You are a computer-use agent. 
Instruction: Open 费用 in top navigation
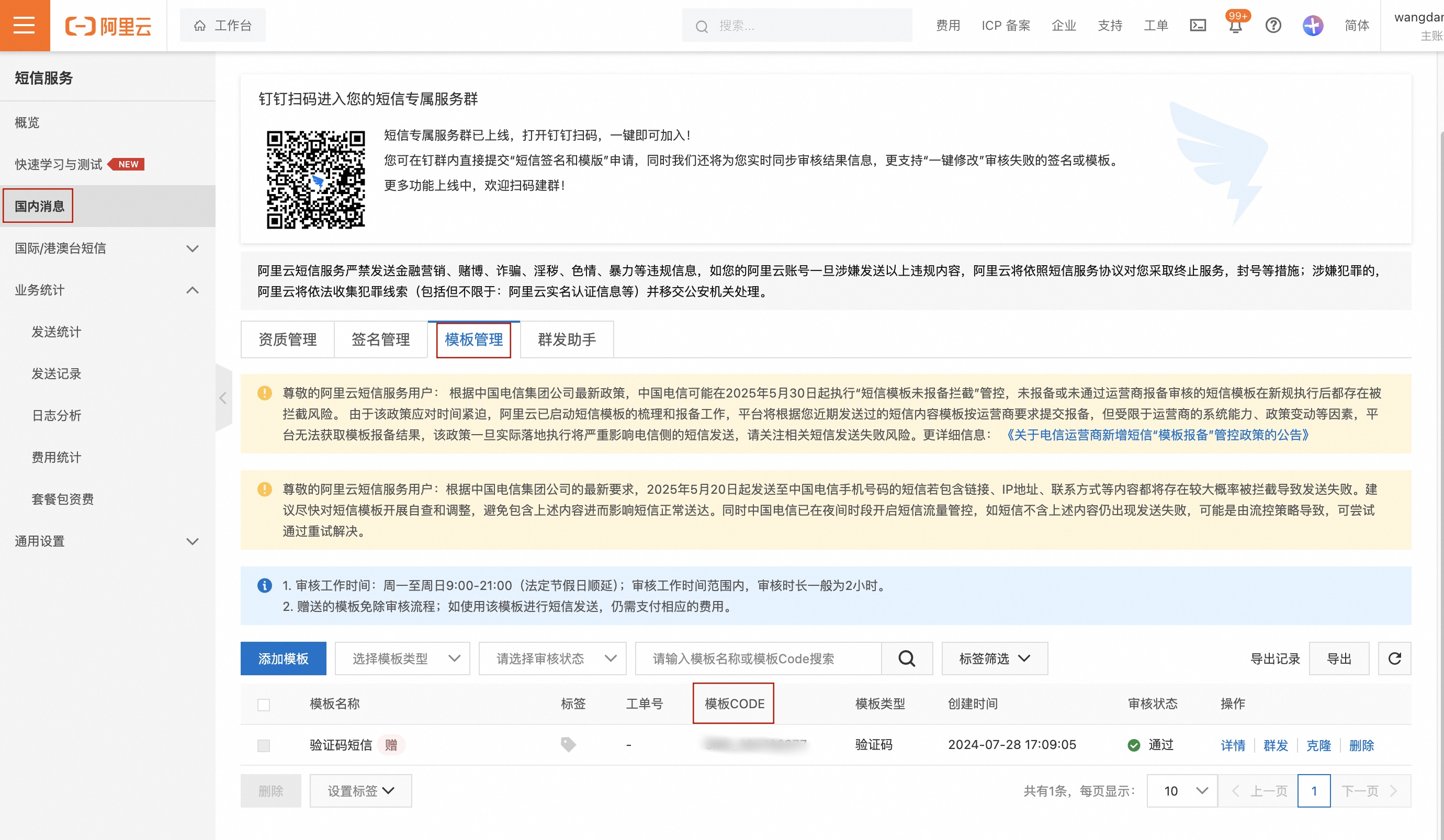coord(948,25)
